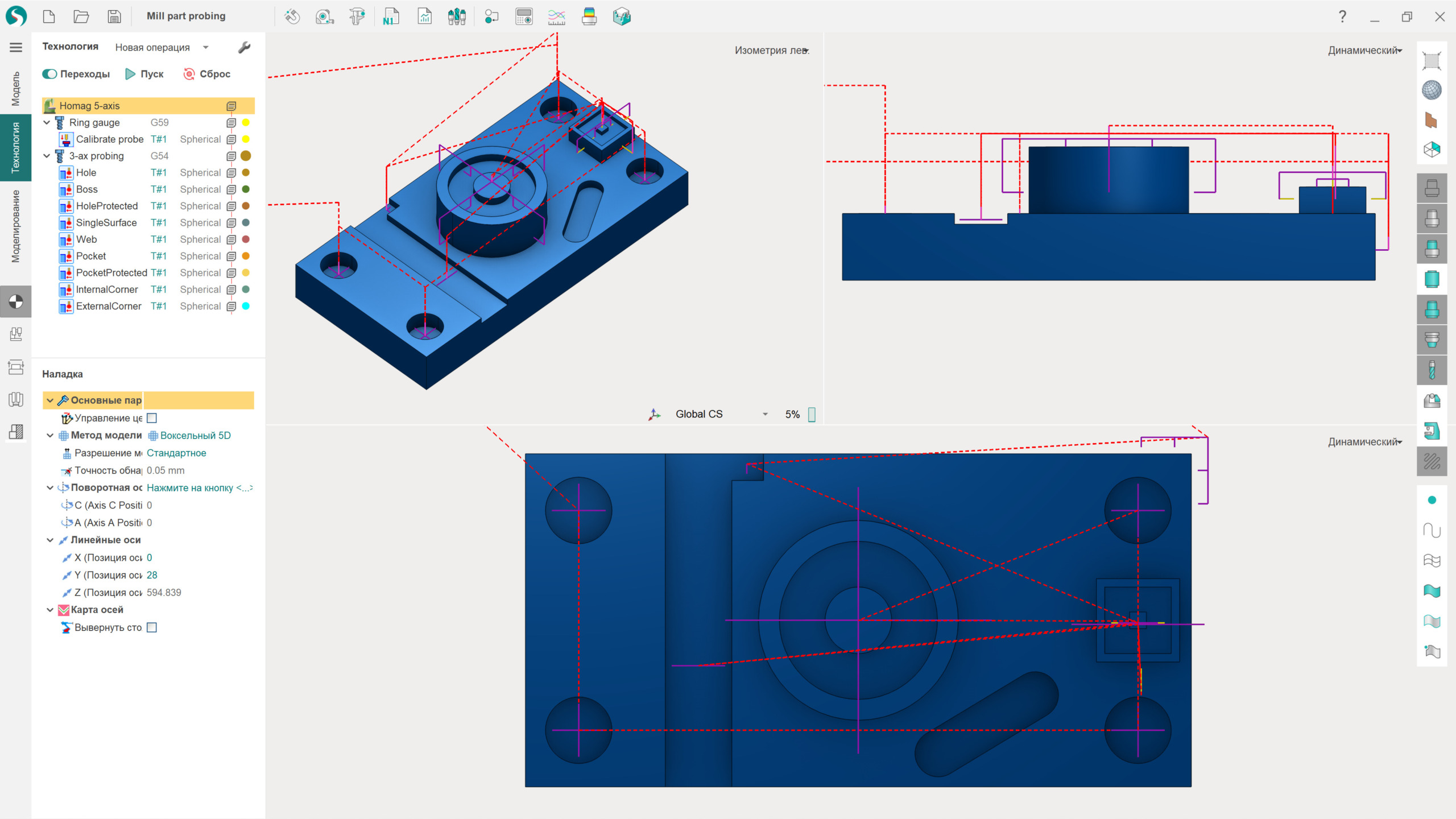Switch to the Моделирование side tab
This screenshot has width=1456, height=819.
[15, 226]
